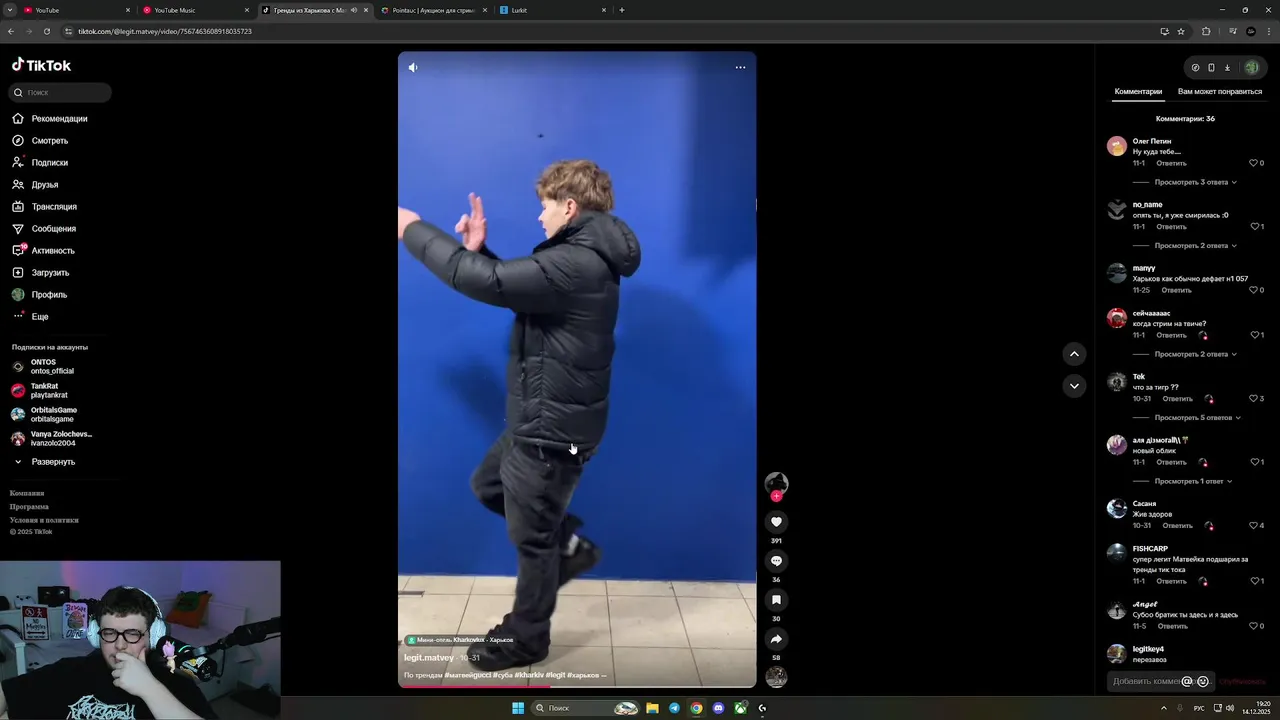
Task: Open the Друзья sidebar item
Action: tap(44, 185)
